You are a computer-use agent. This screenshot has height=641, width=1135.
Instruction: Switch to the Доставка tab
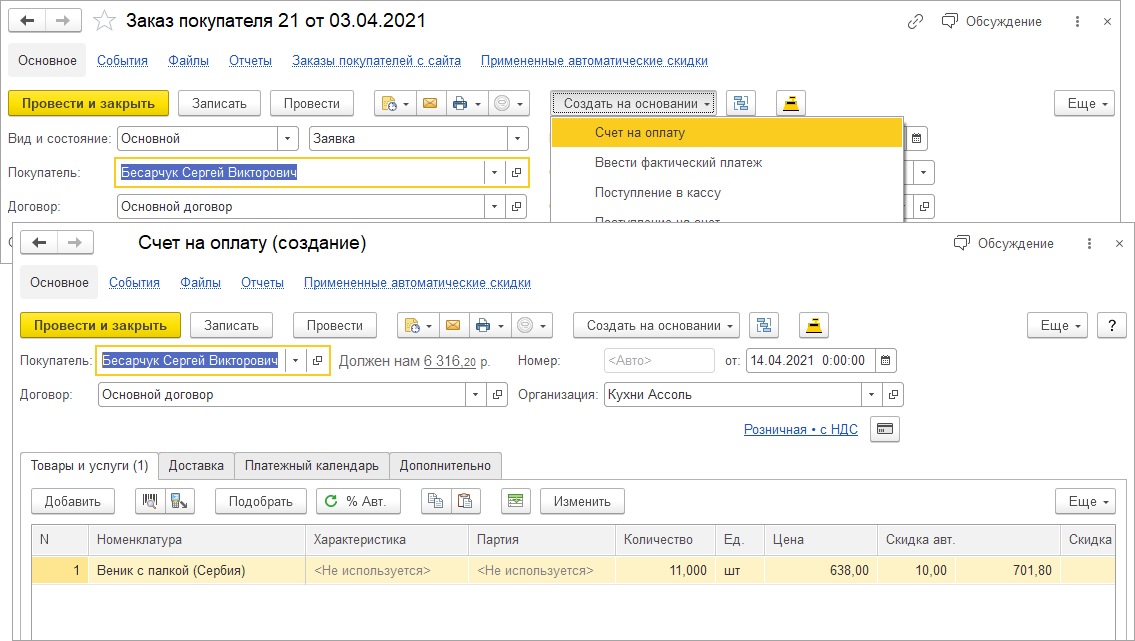(x=196, y=465)
